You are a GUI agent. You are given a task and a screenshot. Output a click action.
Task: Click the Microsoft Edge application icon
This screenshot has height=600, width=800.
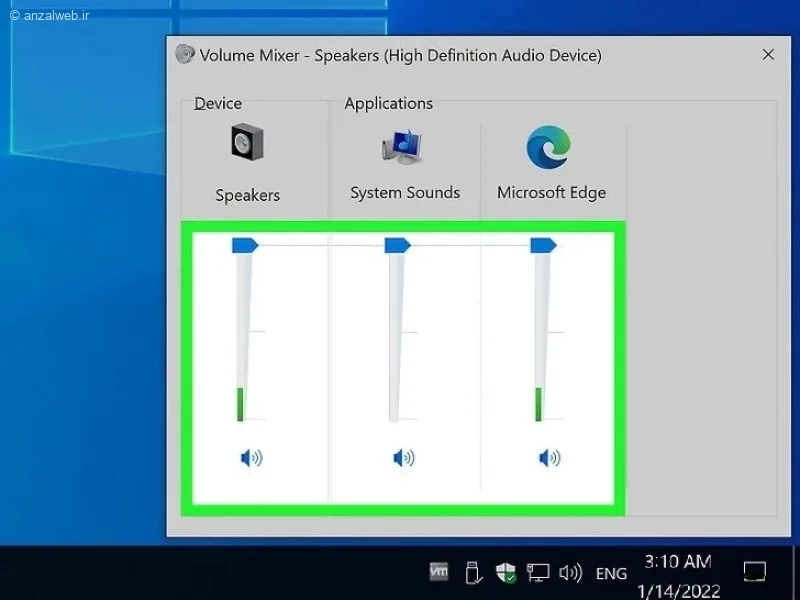(x=548, y=147)
